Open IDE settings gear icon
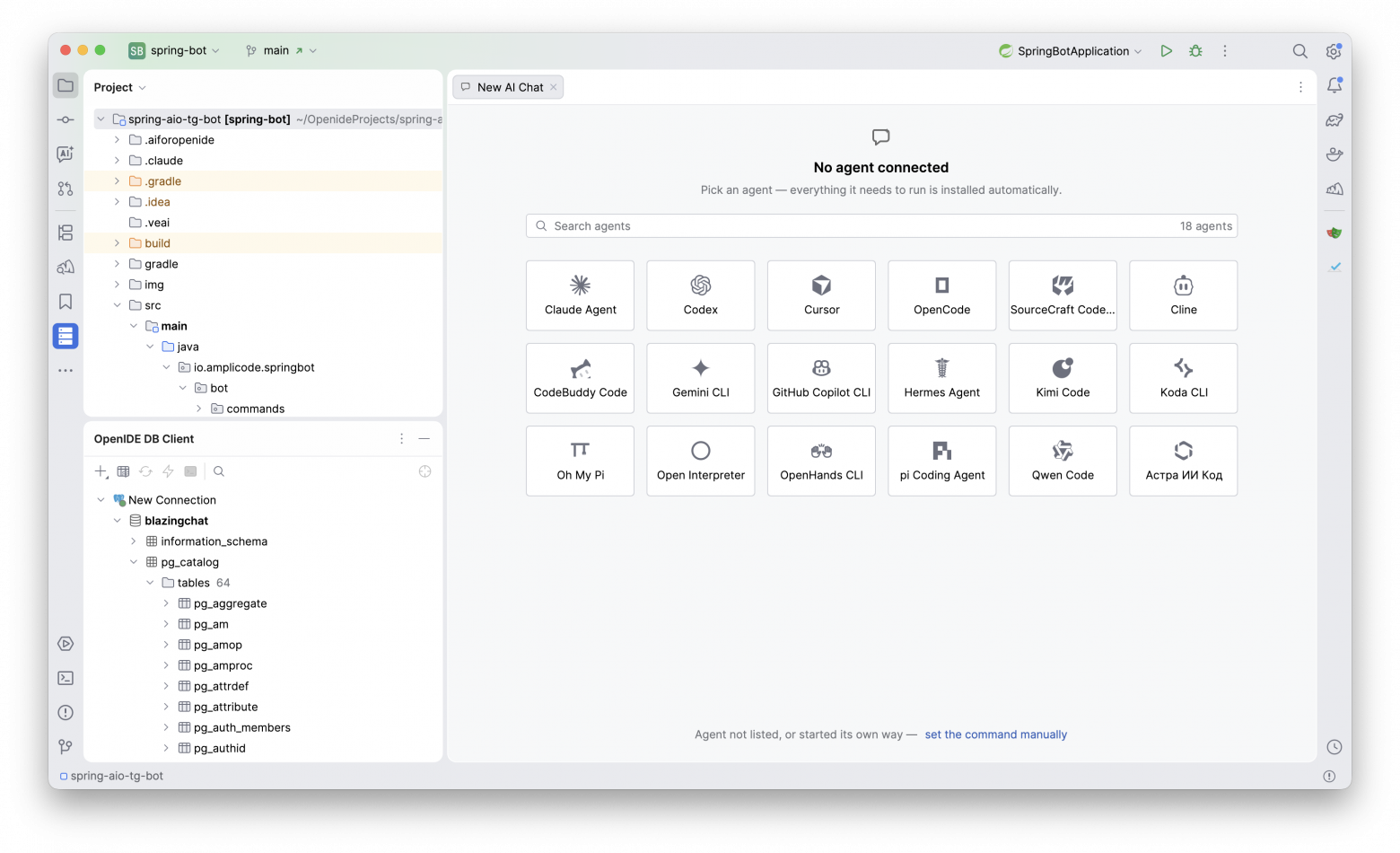This screenshot has height=853, width=1400. pos(1334,51)
